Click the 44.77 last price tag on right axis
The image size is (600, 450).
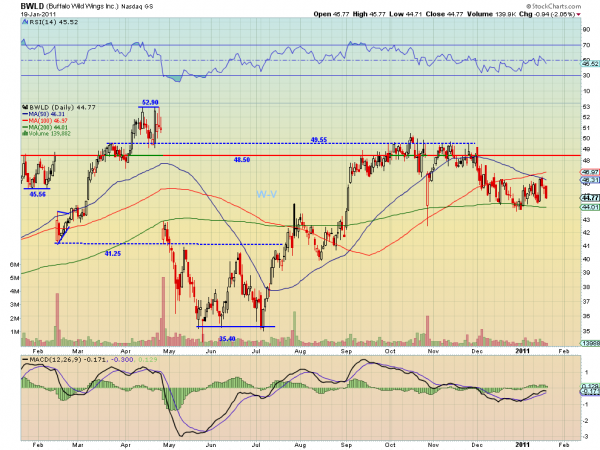(590, 198)
